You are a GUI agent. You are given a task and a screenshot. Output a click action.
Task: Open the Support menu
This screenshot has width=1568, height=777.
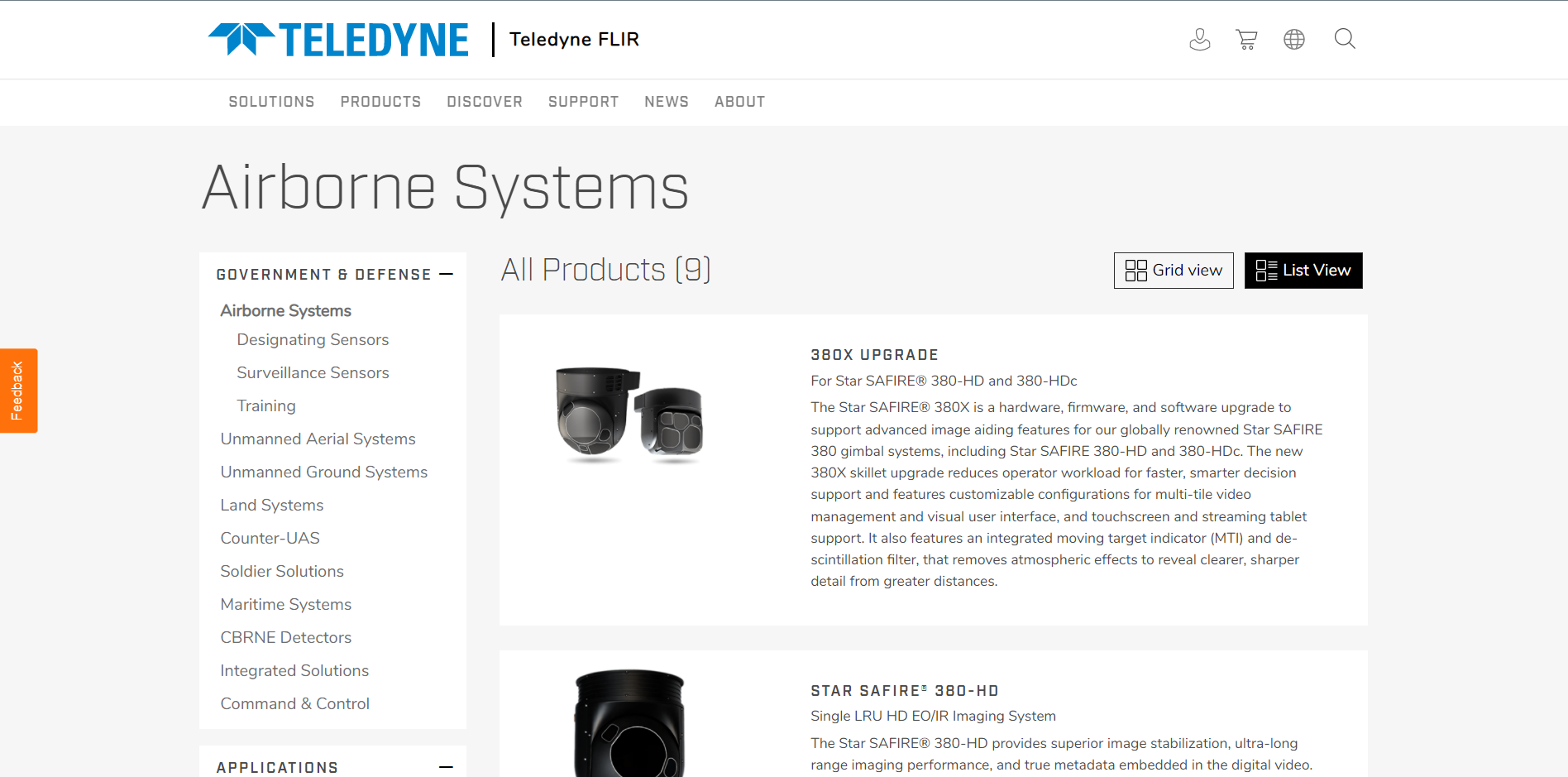pyautogui.click(x=583, y=102)
